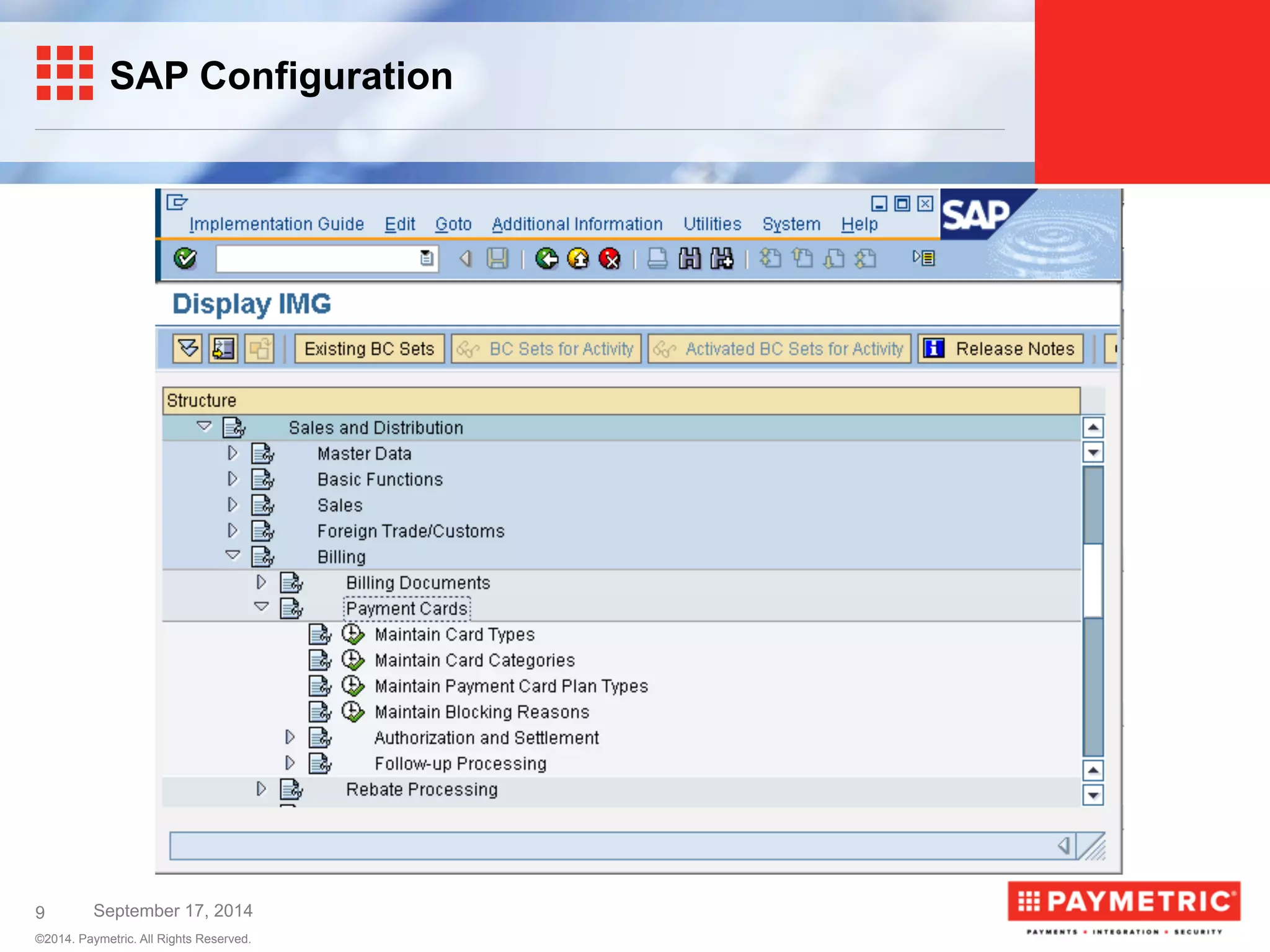This screenshot has height=952, width=1270.
Task: Click the Existing BC Sets button
Action: coord(370,349)
